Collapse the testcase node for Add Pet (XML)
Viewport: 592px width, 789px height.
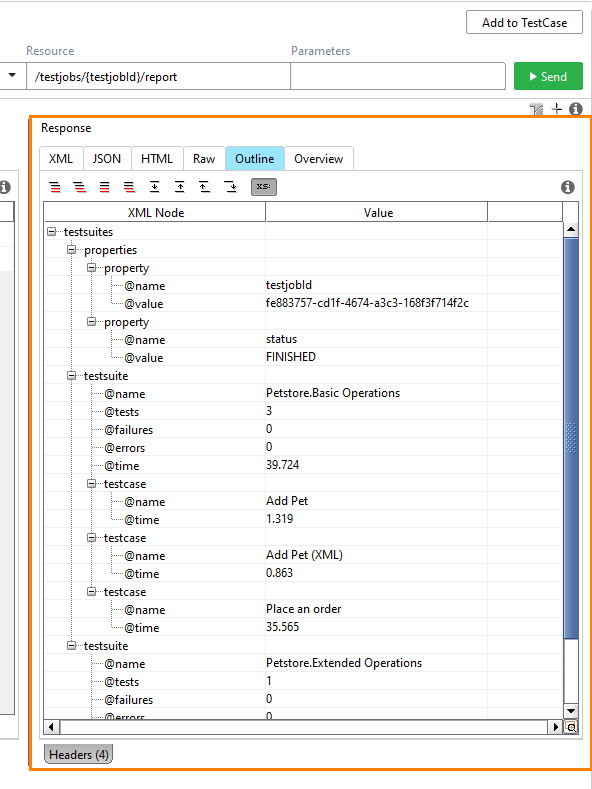[x=92, y=537]
